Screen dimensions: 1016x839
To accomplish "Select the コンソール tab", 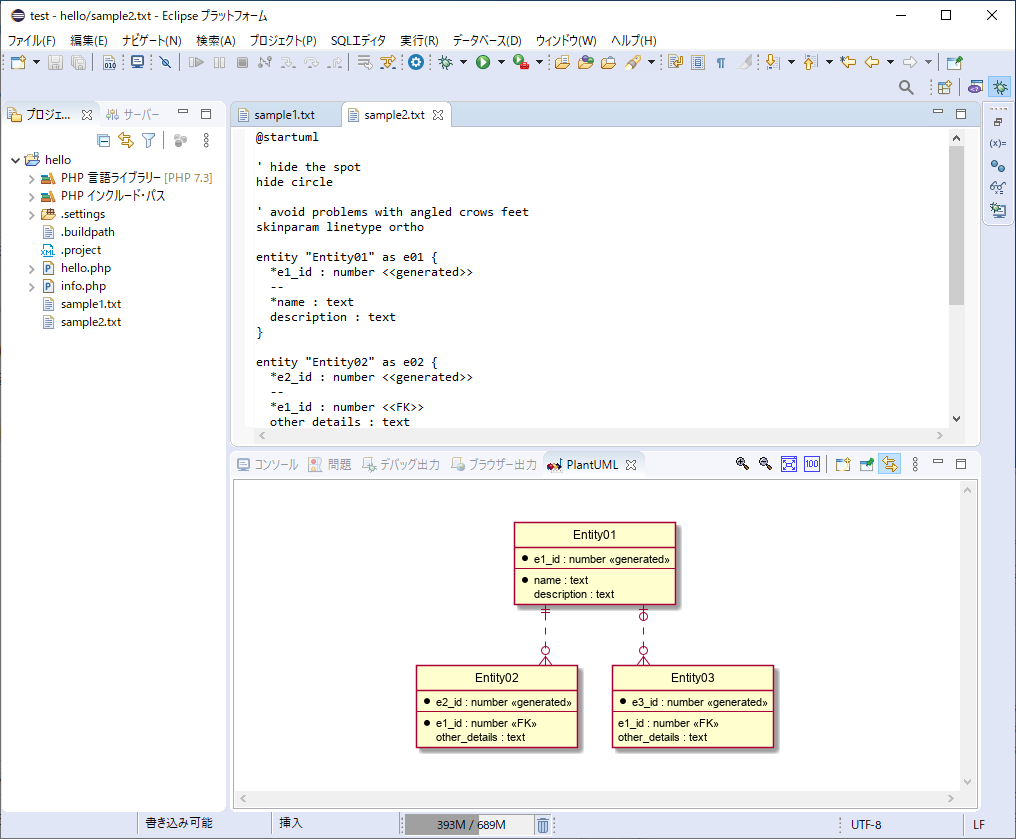I will 267,465.
